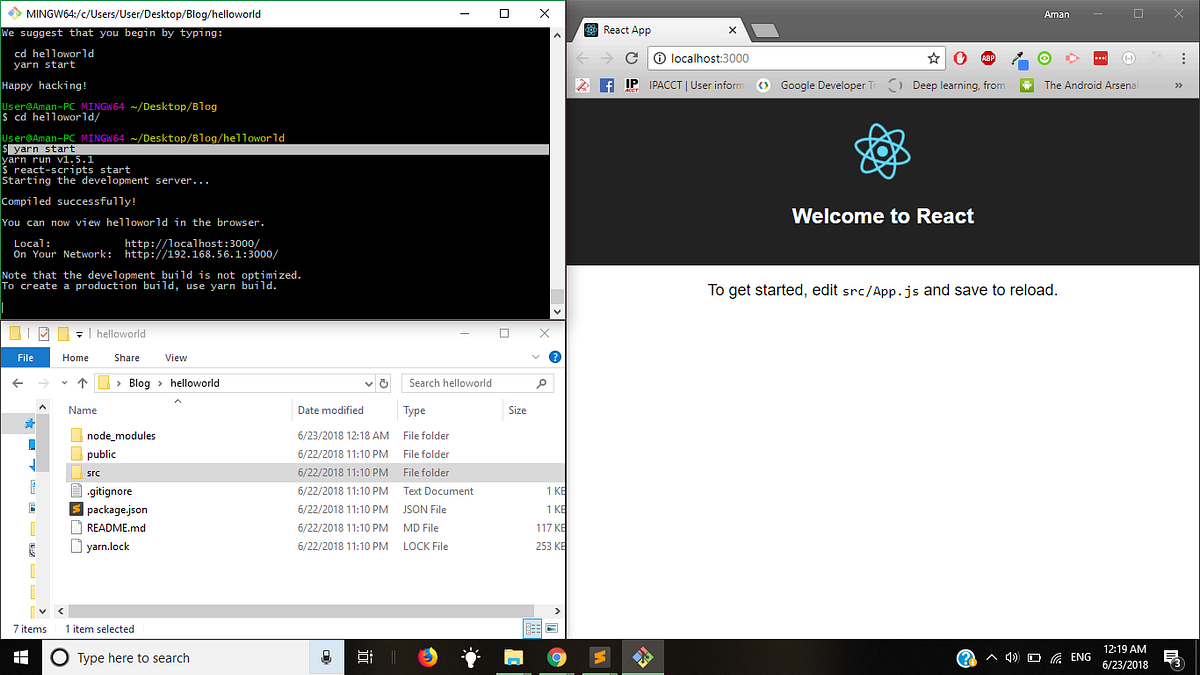The height and width of the screenshot is (675, 1200).
Task: Open the Recent Locations dropdown in Explorer
Action: click(x=64, y=382)
